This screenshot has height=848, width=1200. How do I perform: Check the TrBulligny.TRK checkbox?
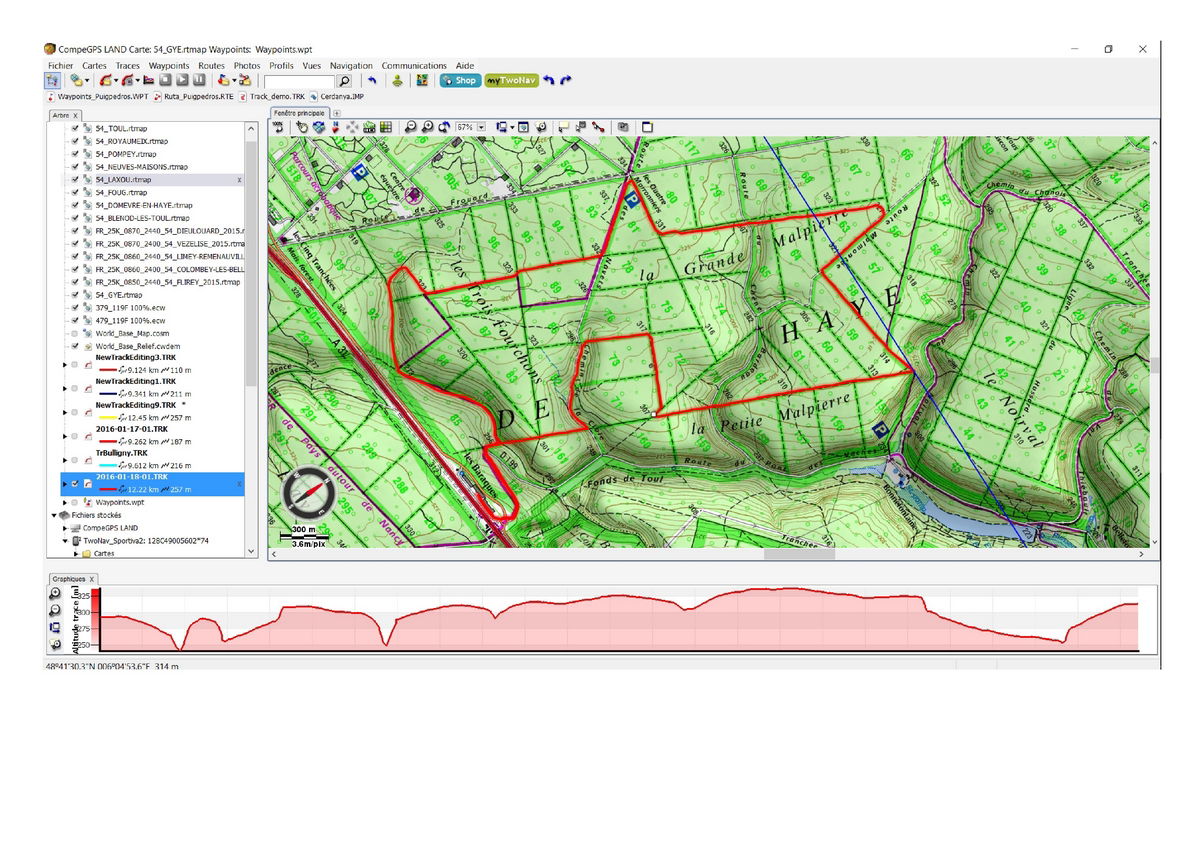coord(75,460)
